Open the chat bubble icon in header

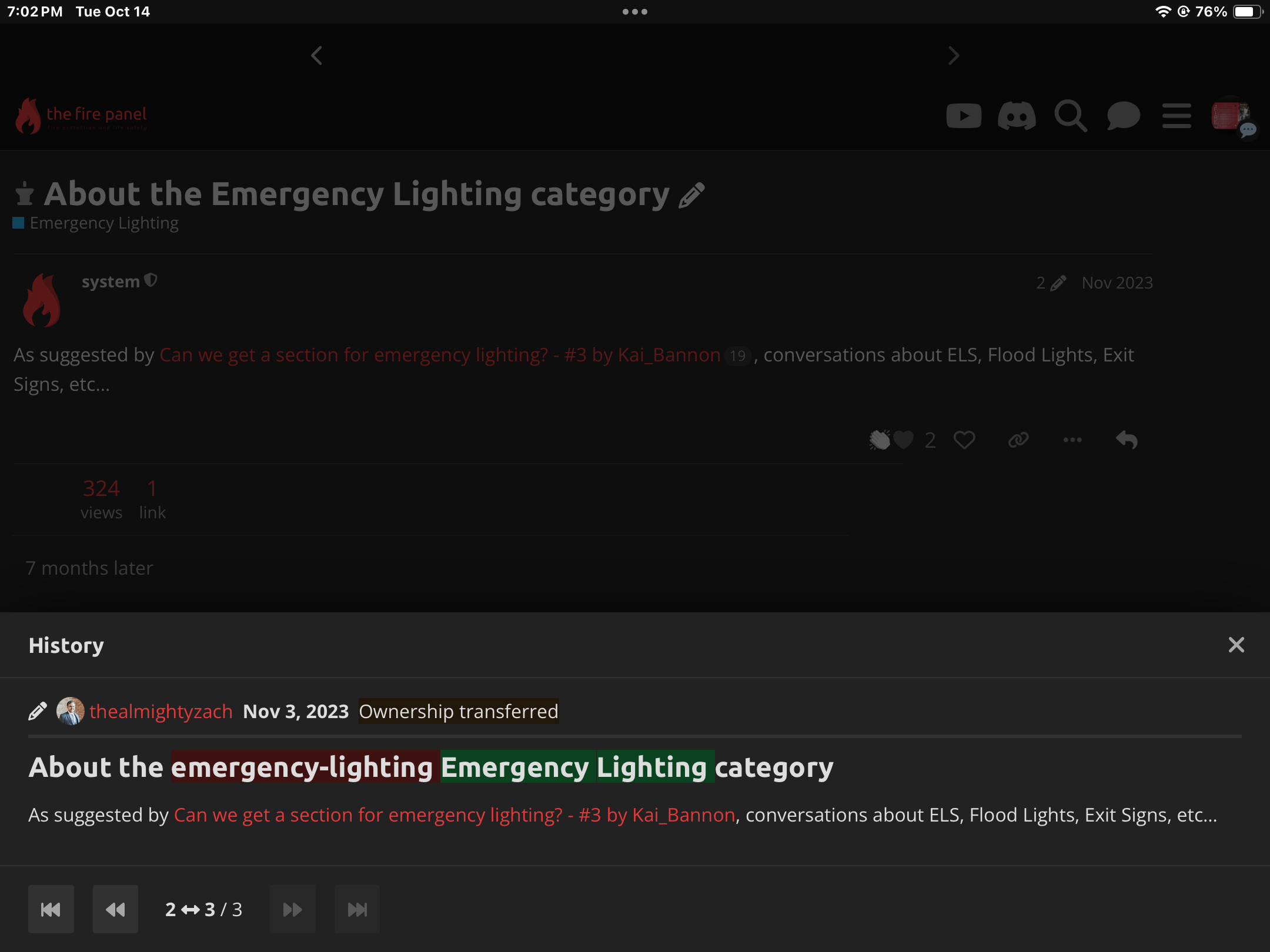[1123, 116]
